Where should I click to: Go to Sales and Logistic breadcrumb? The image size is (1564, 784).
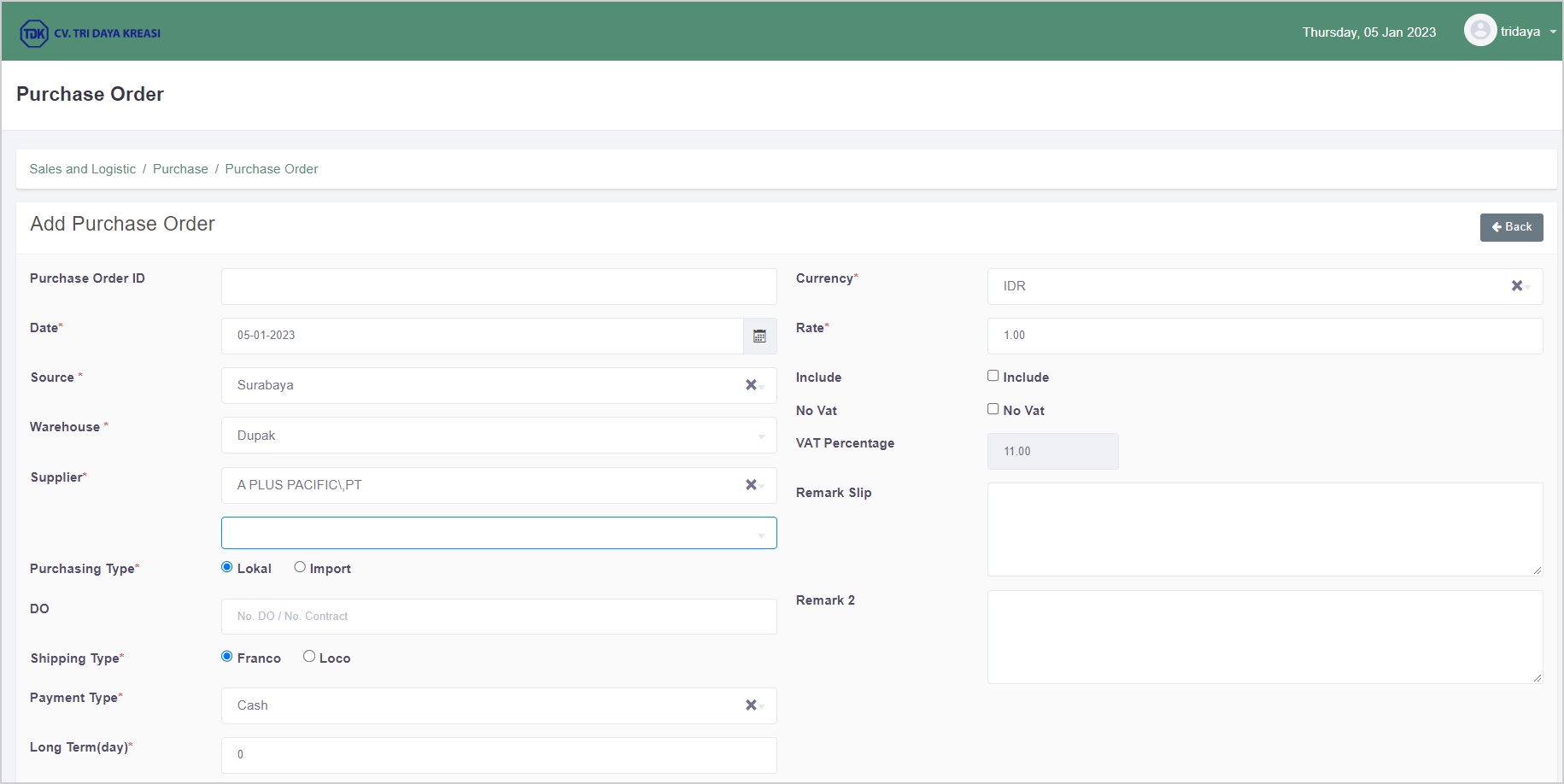pos(82,169)
